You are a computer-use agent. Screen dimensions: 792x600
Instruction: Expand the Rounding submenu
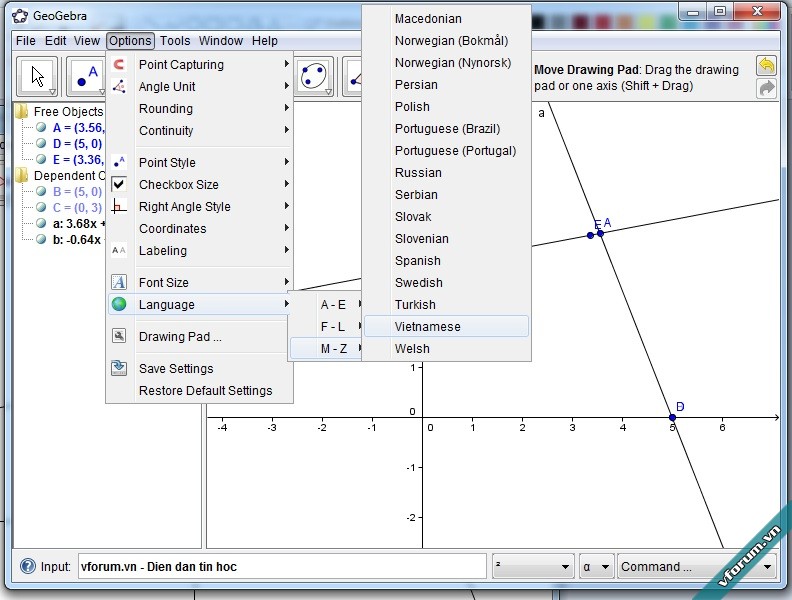click(x=286, y=108)
